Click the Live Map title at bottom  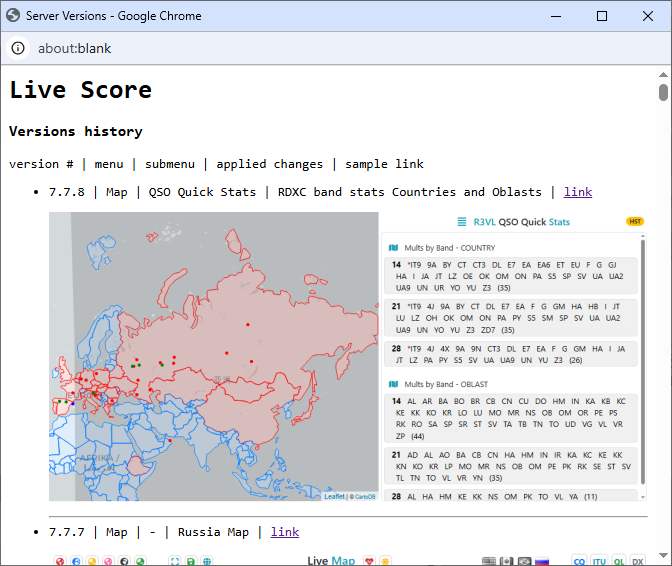click(x=331, y=561)
